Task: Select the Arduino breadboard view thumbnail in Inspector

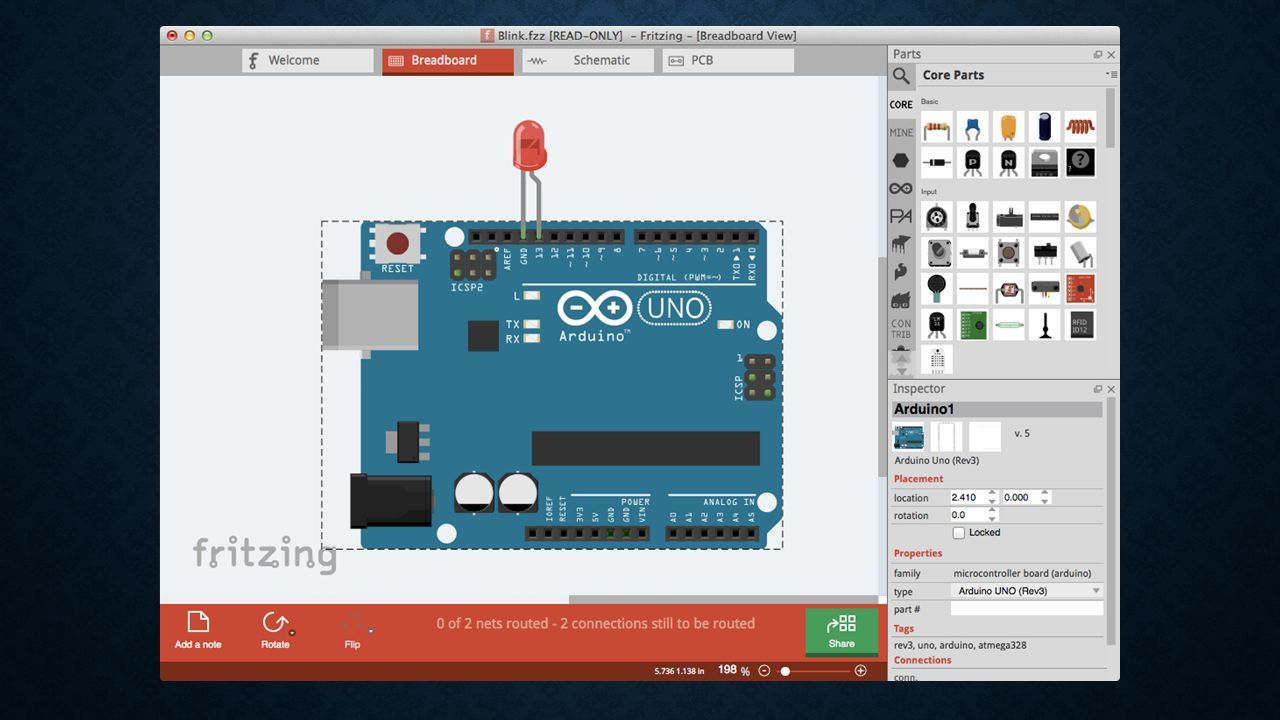Action: (908, 437)
